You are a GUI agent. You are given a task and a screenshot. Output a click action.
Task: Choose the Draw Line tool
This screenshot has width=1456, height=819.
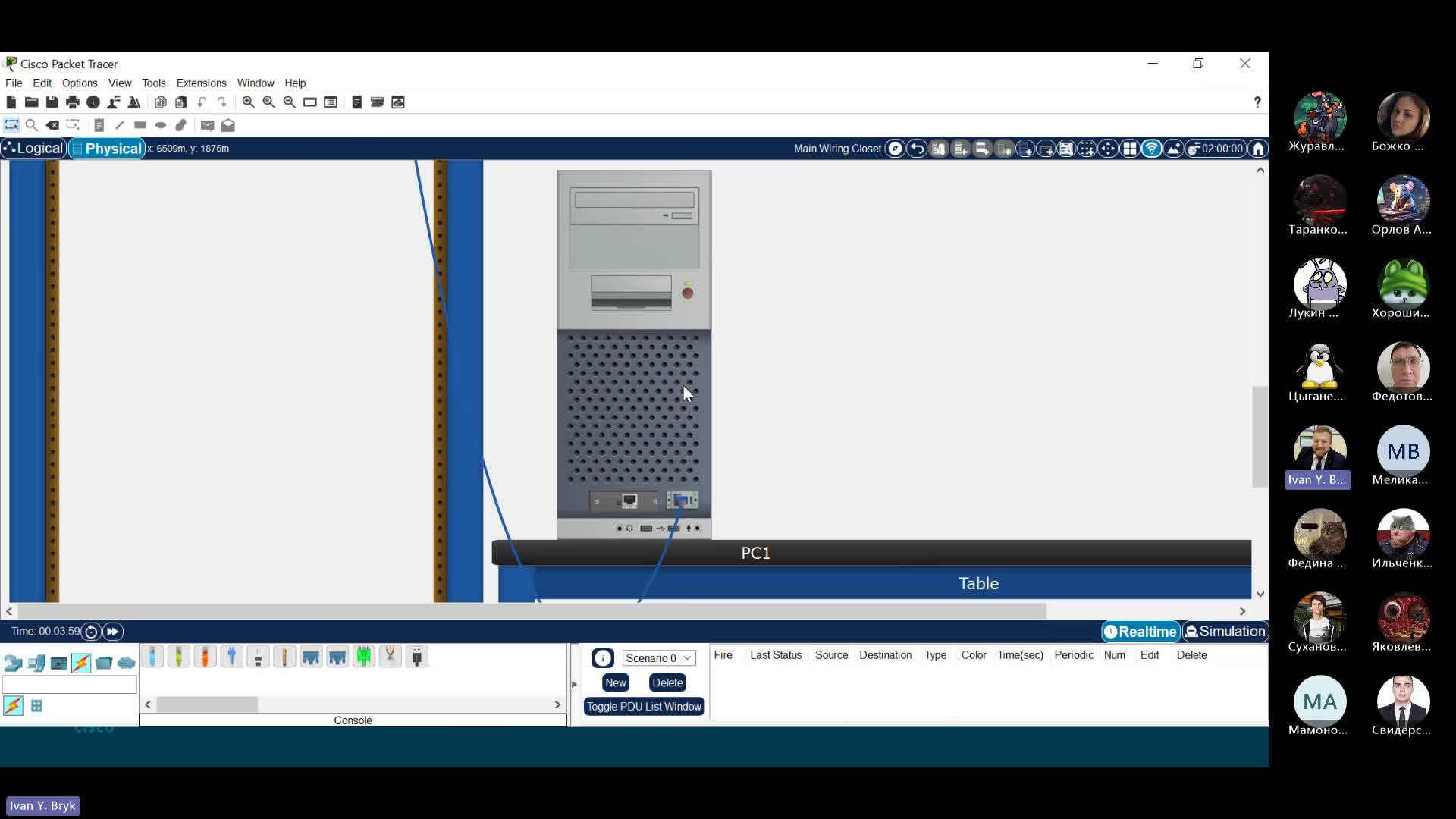120,125
